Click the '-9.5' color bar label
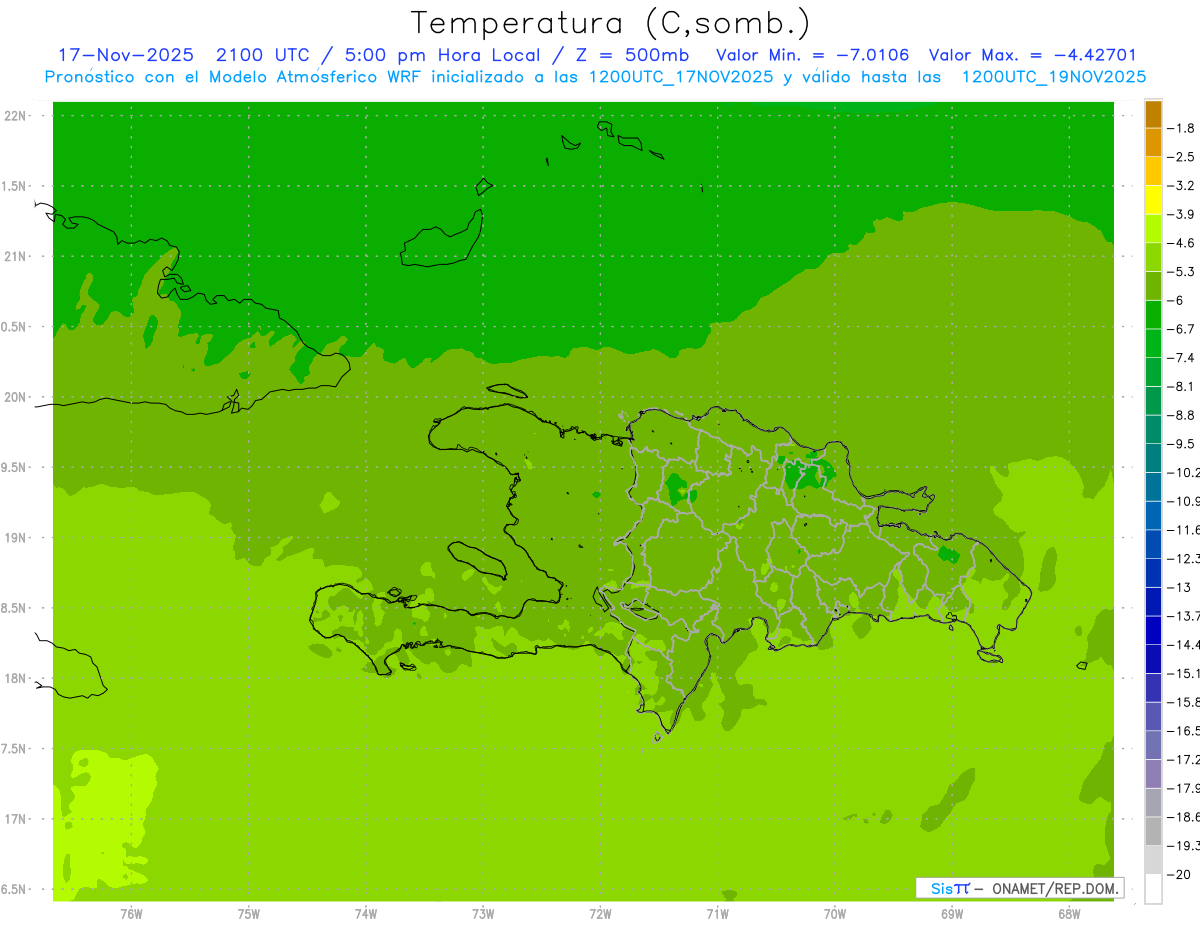Screen dimensions: 1200x927 [x=1181, y=444]
